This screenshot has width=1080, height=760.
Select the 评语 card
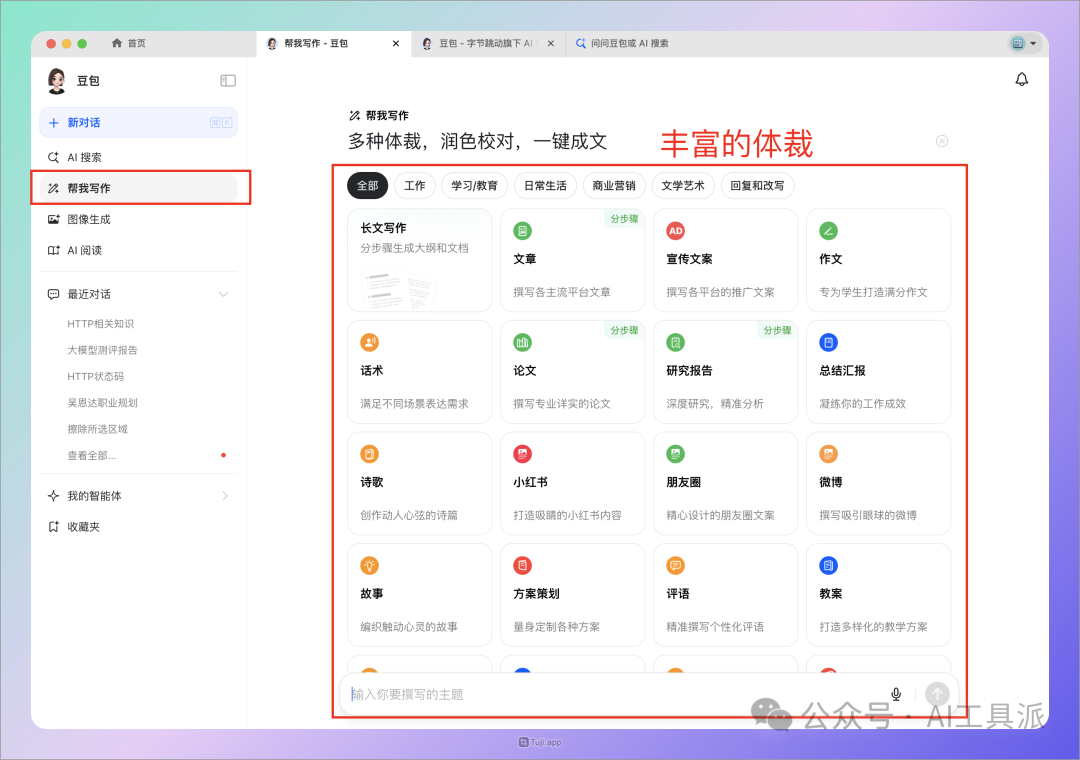725,595
